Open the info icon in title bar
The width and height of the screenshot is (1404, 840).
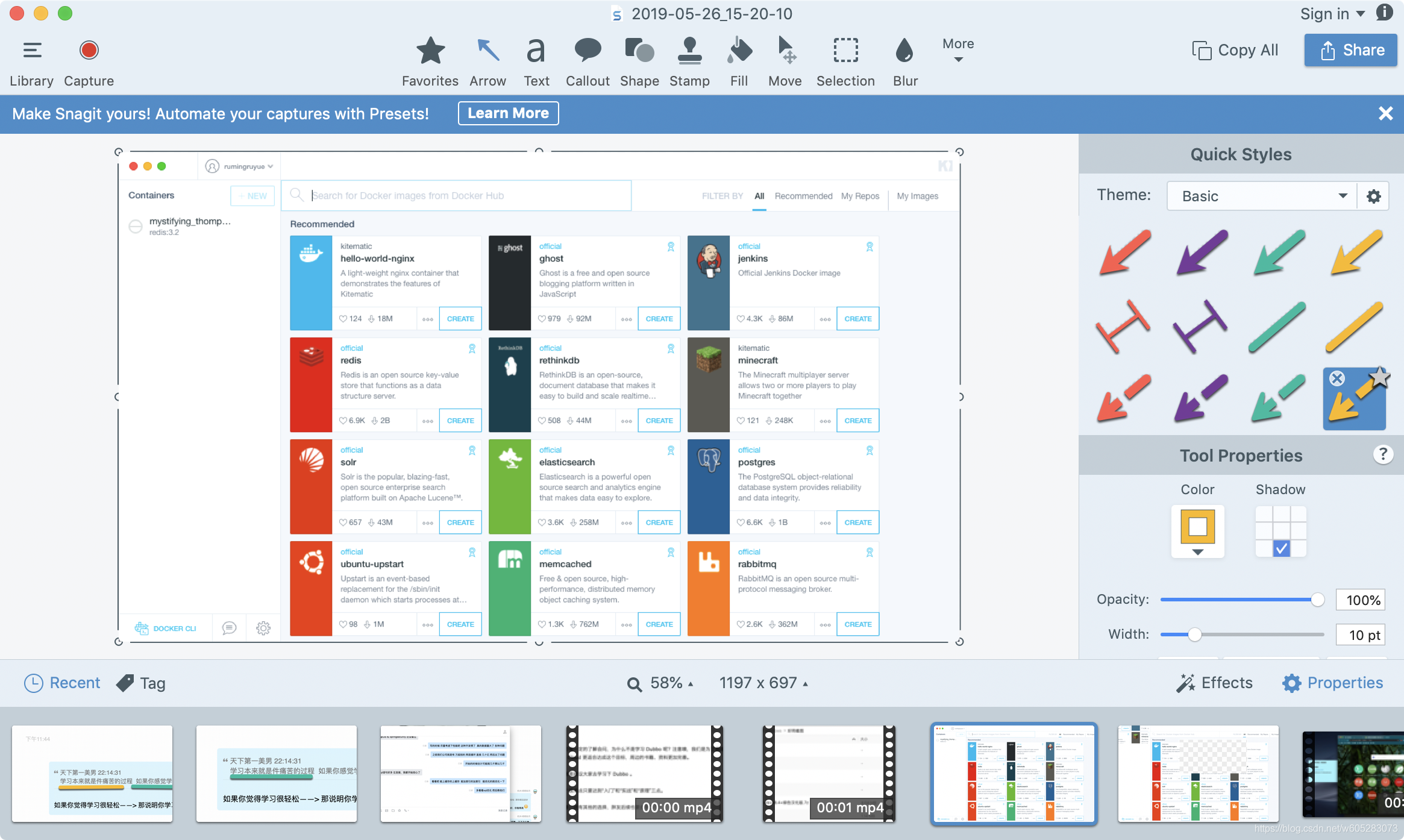coord(1385,13)
